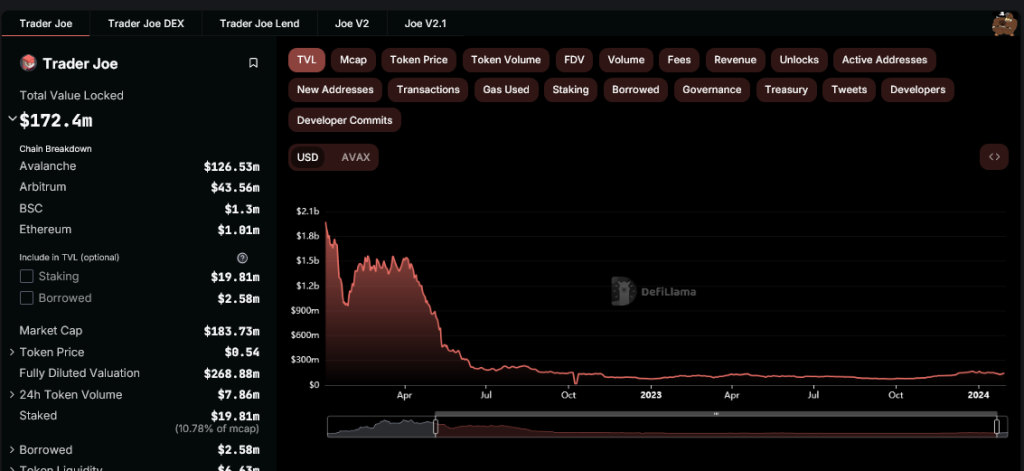The height and width of the screenshot is (471, 1024).
Task: Expand the Token Price row
Action: tap(12, 352)
